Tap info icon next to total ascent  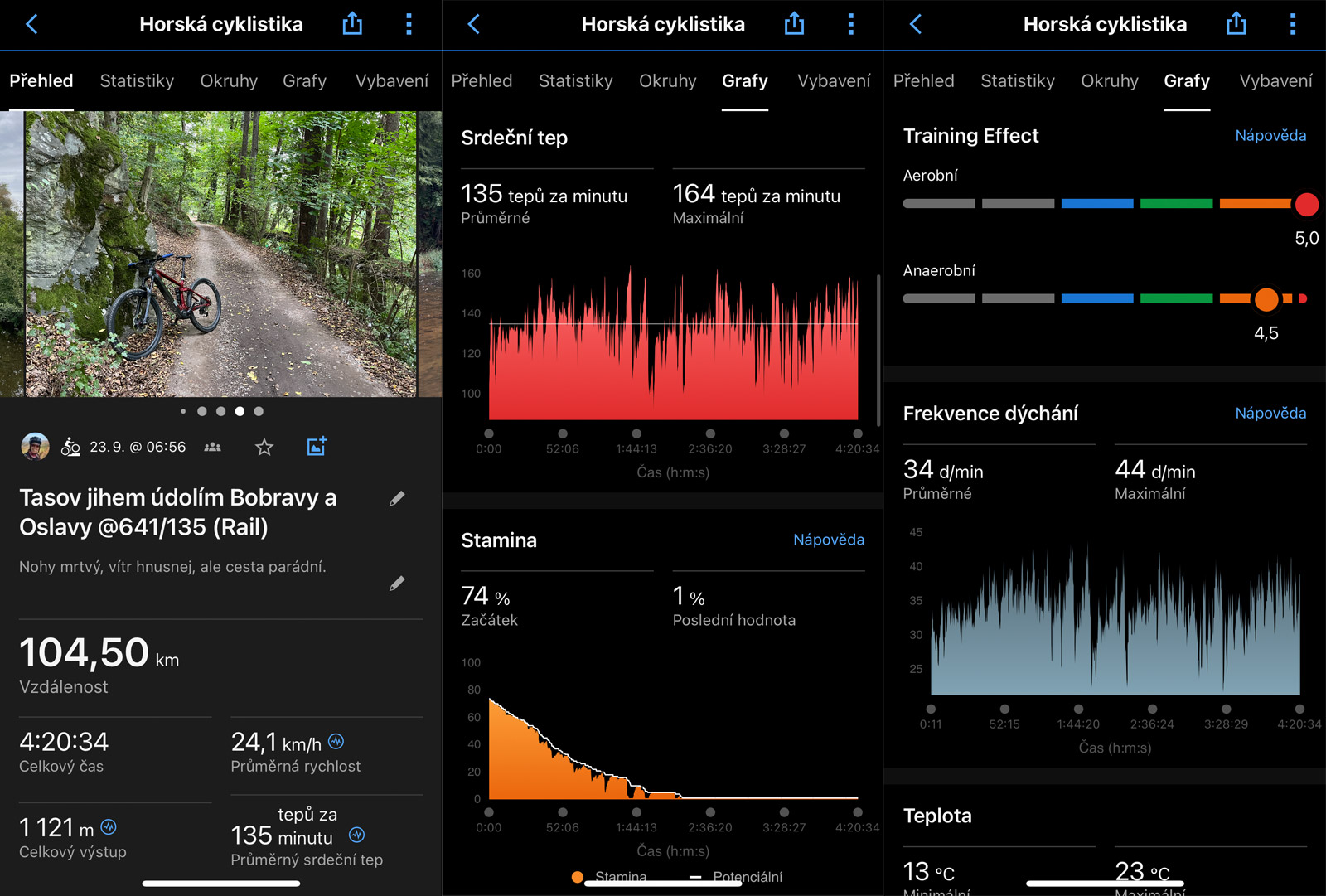(109, 826)
